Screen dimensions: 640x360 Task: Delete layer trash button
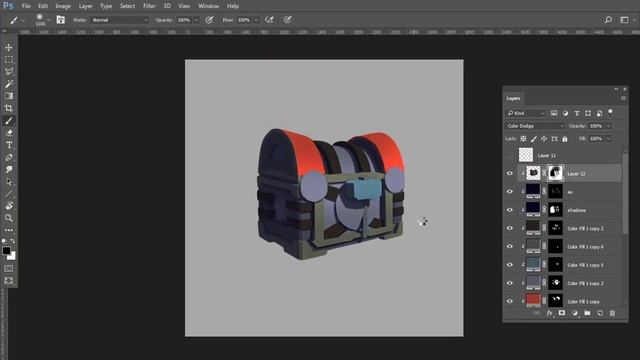point(612,313)
